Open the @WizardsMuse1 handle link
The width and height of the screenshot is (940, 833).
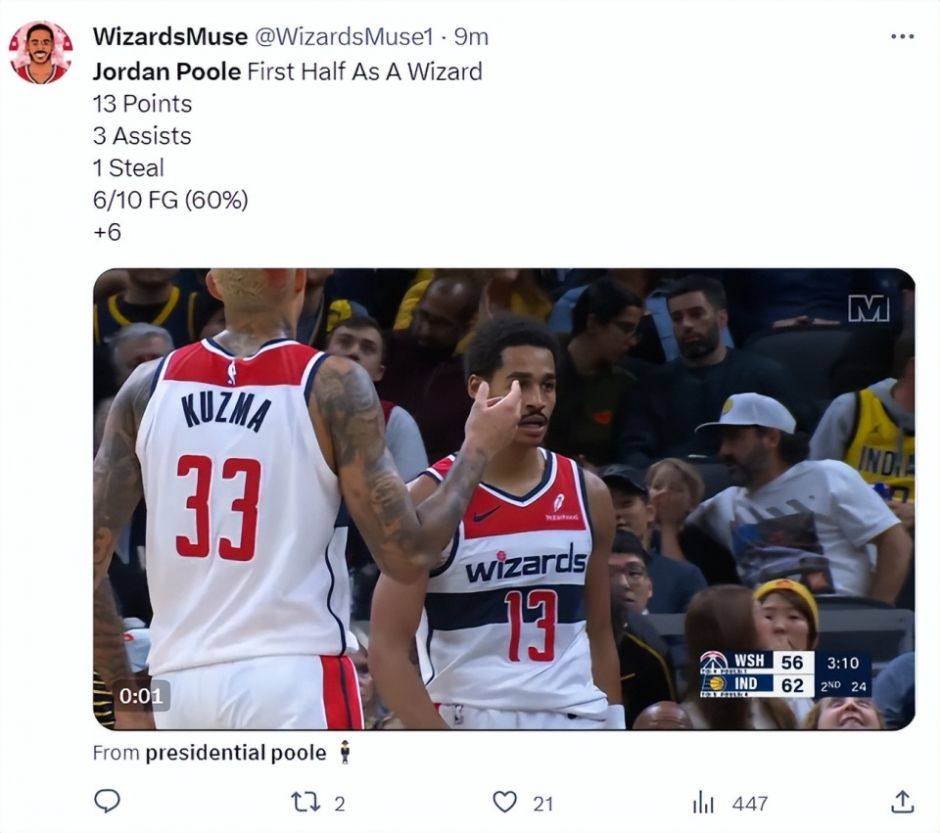[x=344, y=37]
